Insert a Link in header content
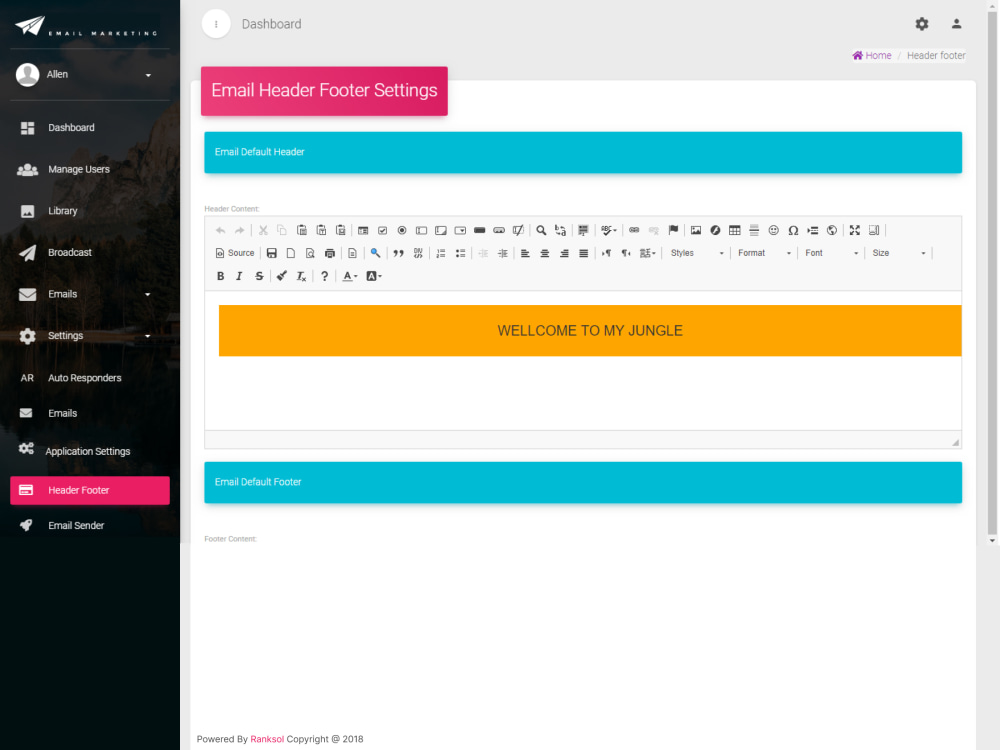 634,230
